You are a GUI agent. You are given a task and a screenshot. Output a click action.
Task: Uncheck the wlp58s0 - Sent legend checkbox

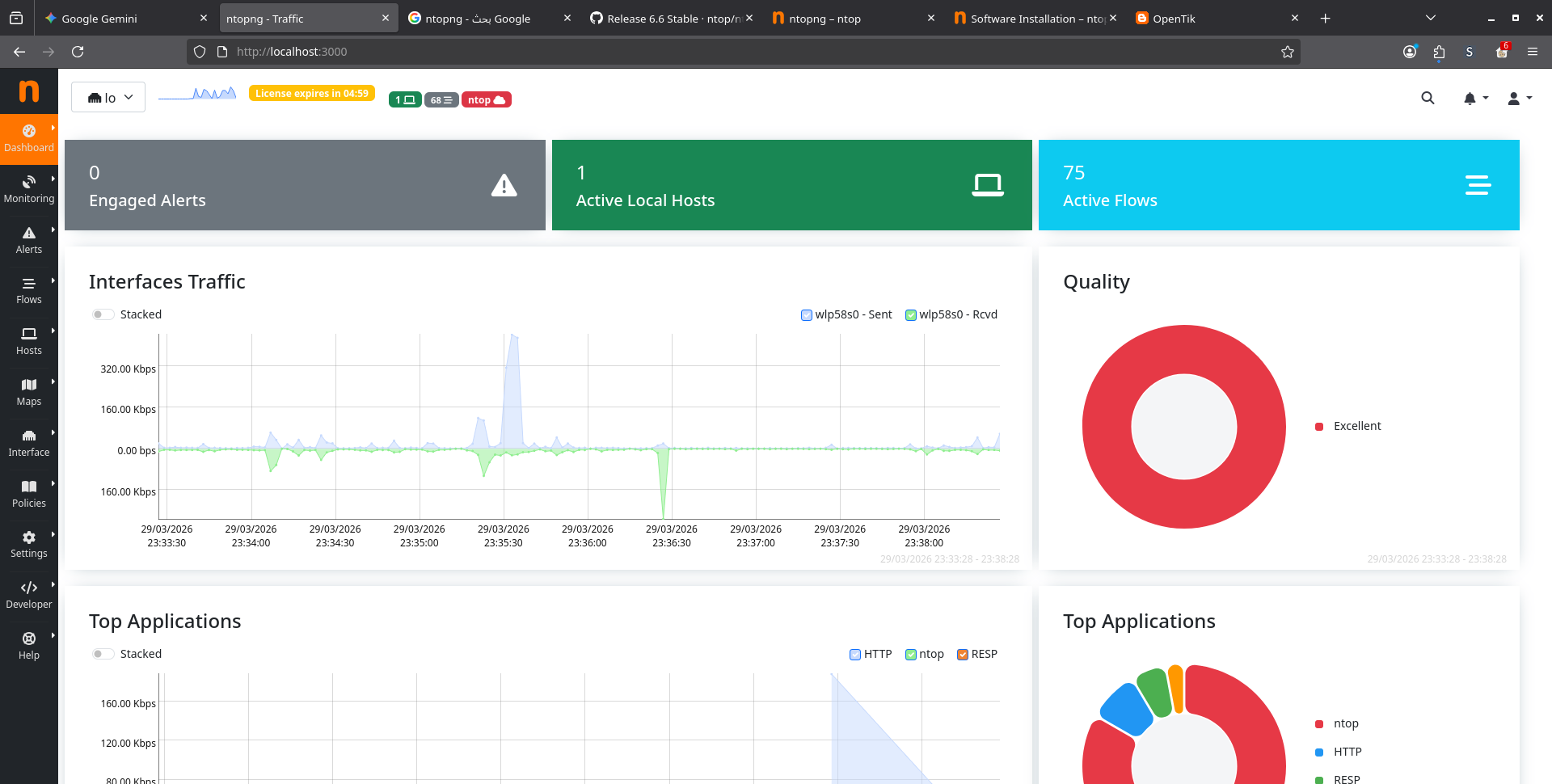(x=806, y=315)
